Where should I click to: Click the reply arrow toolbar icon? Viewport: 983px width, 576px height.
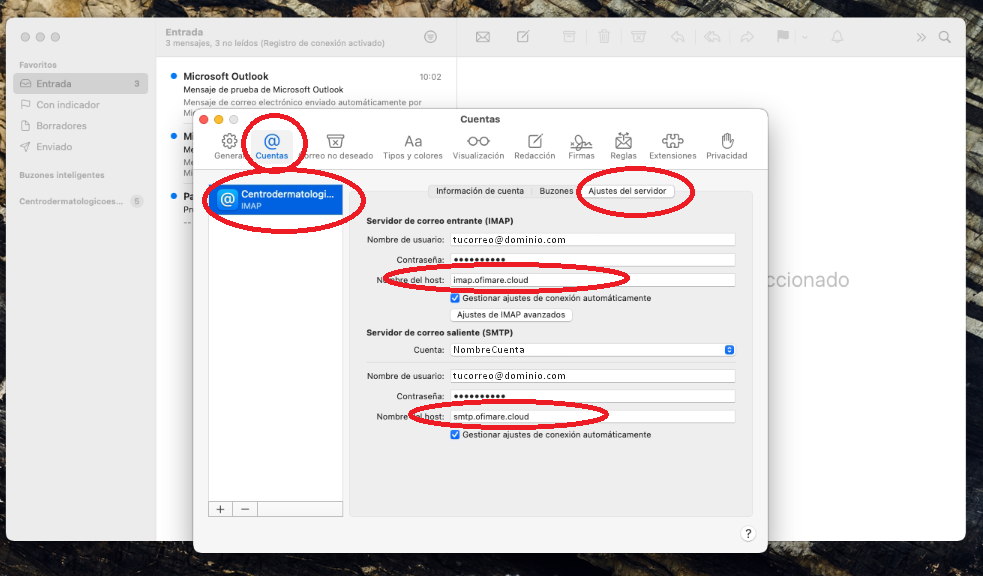point(678,37)
